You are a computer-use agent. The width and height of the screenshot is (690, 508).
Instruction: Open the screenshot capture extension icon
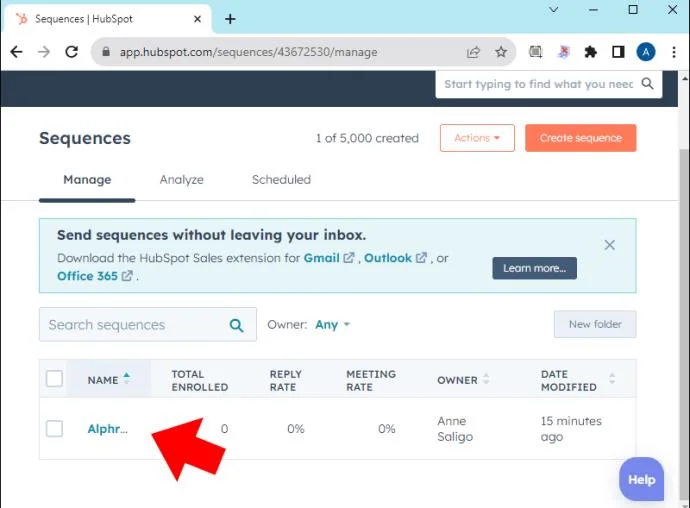coord(535,52)
